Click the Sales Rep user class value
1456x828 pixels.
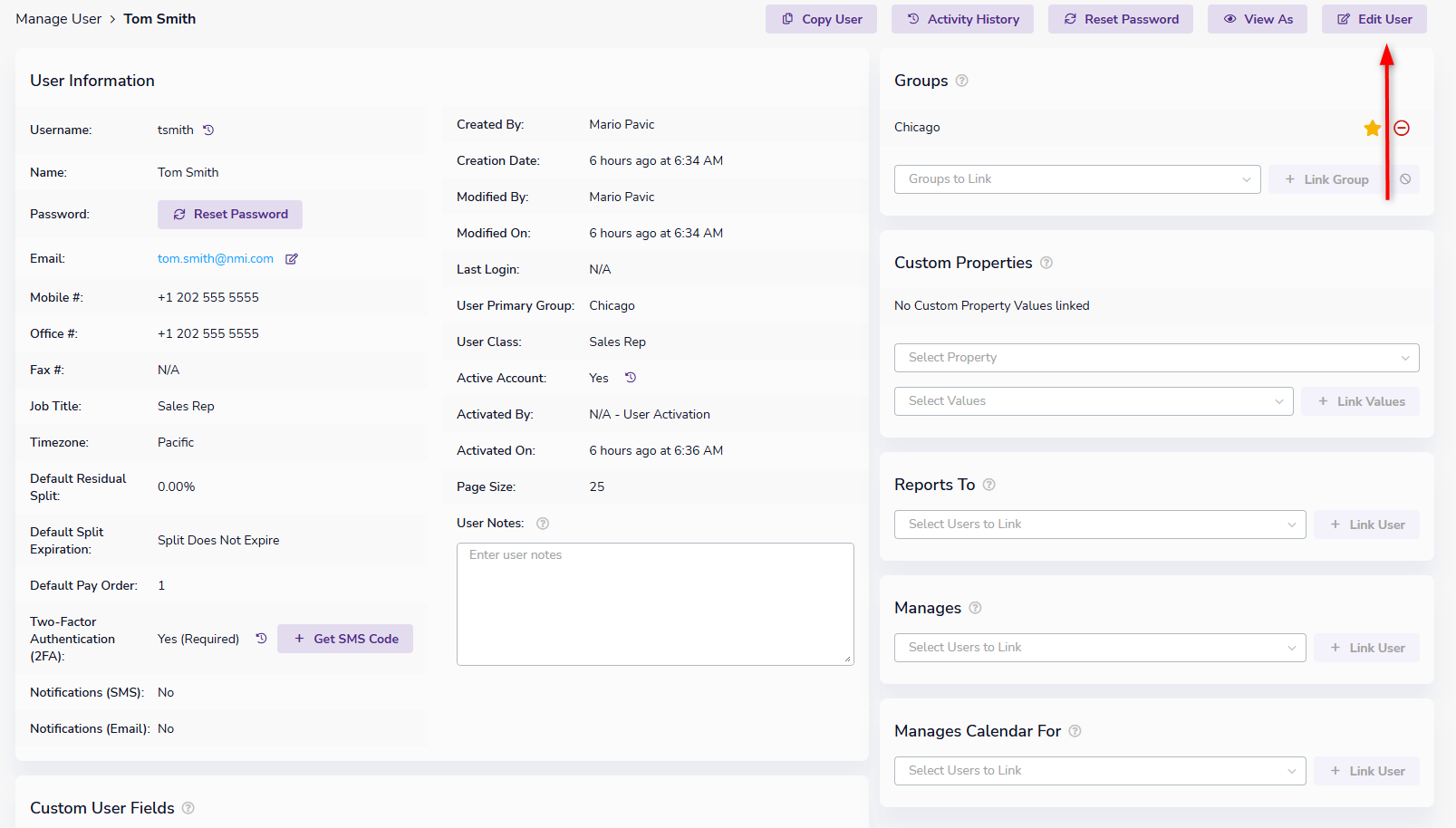617,342
